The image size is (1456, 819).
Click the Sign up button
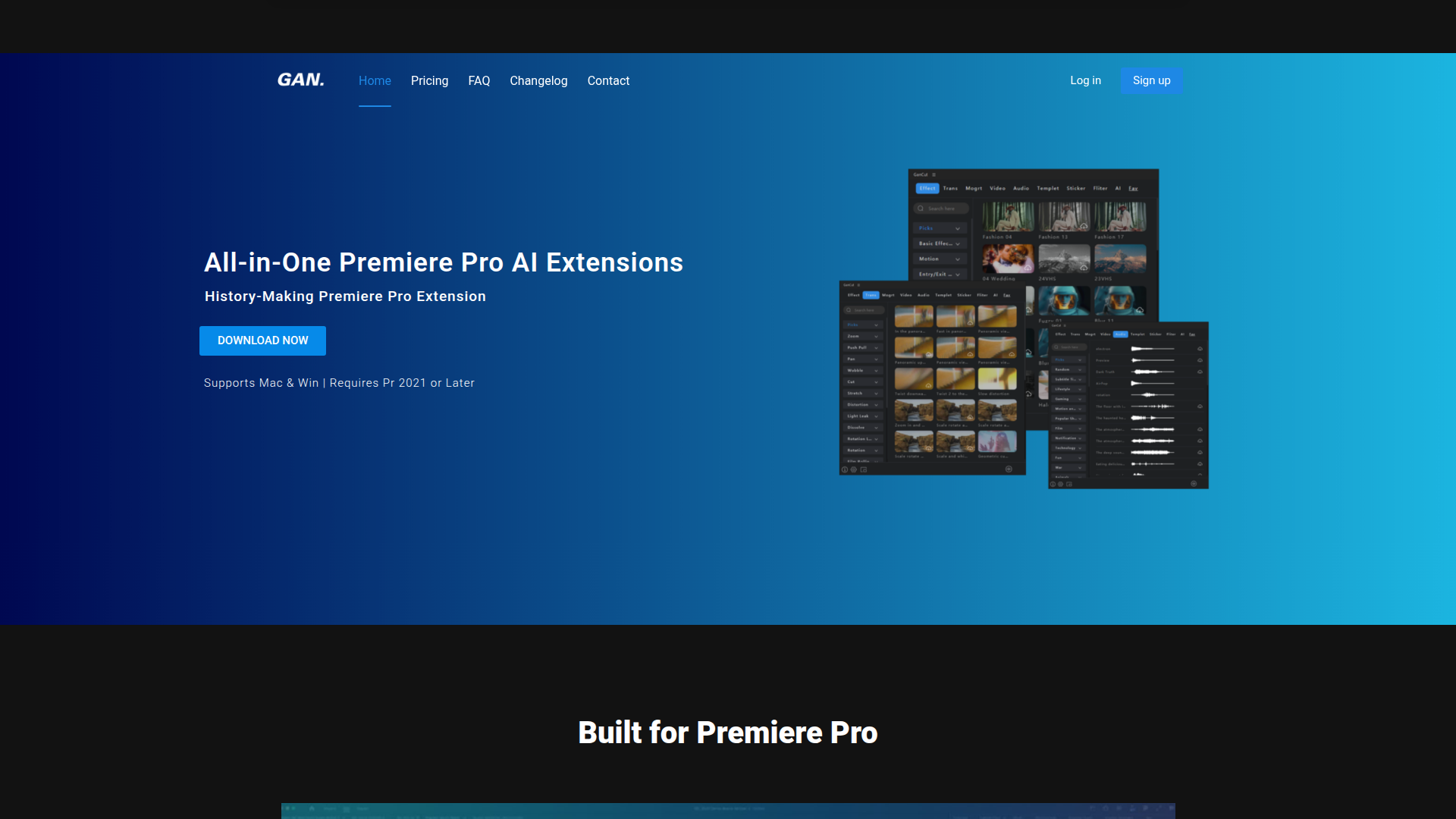click(1151, 80)
